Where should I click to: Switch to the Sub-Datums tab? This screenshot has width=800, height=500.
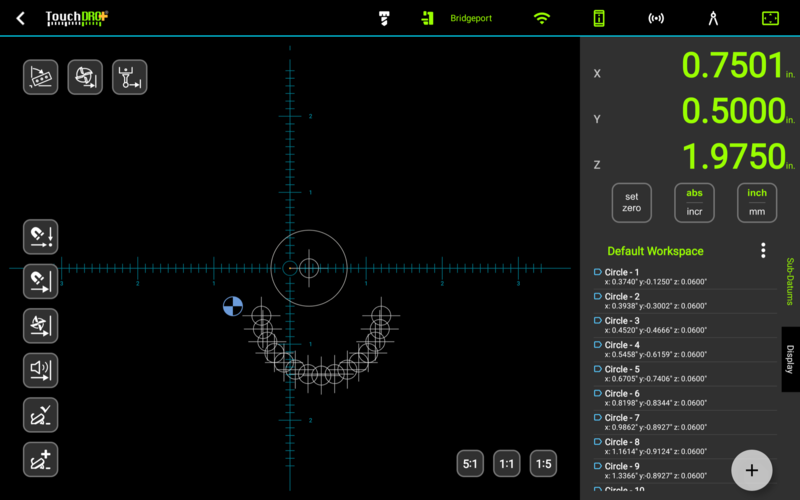point(790,282)
